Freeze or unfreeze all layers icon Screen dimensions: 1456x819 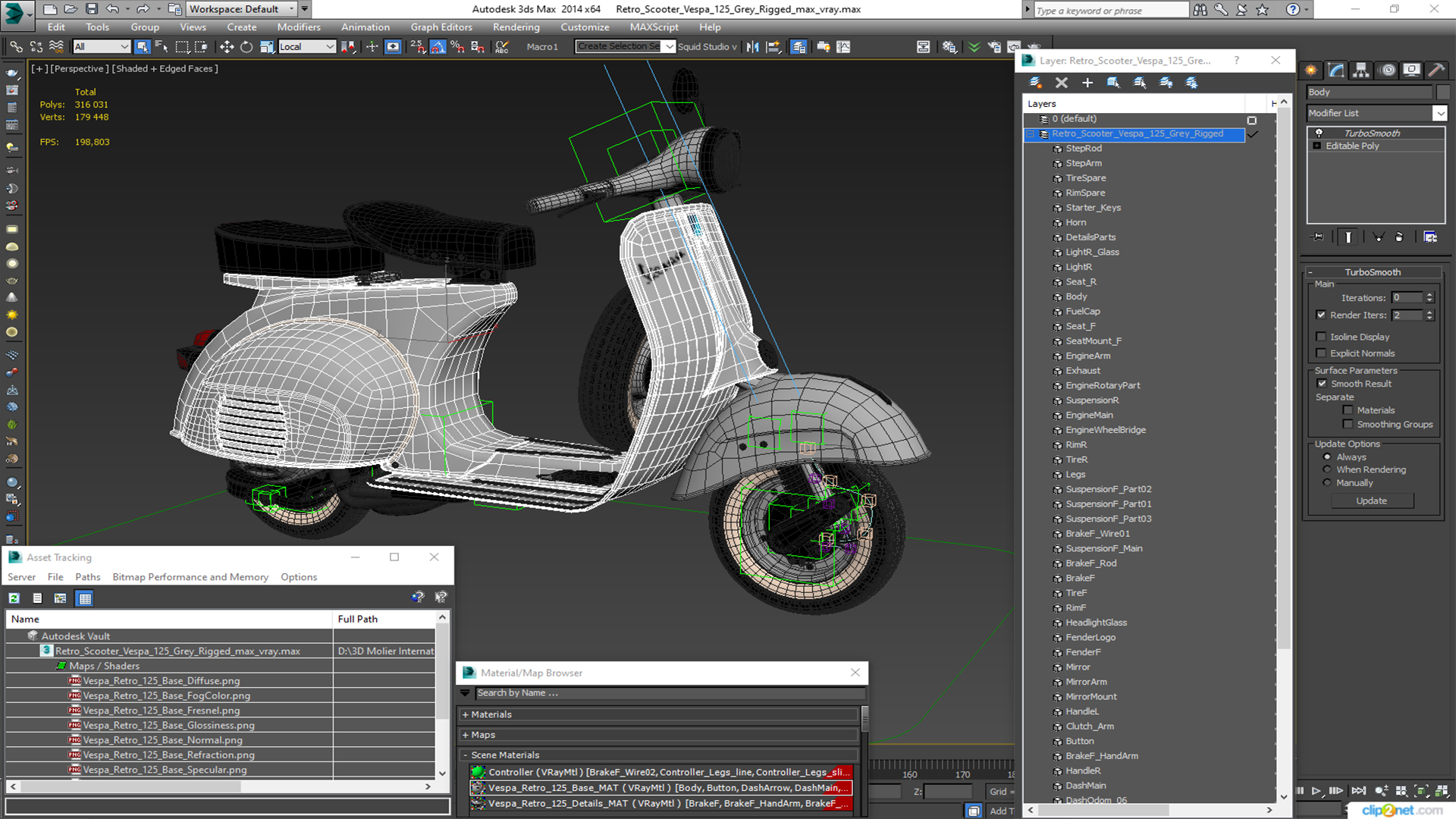pyautogui.click(x=1191, y=83)
